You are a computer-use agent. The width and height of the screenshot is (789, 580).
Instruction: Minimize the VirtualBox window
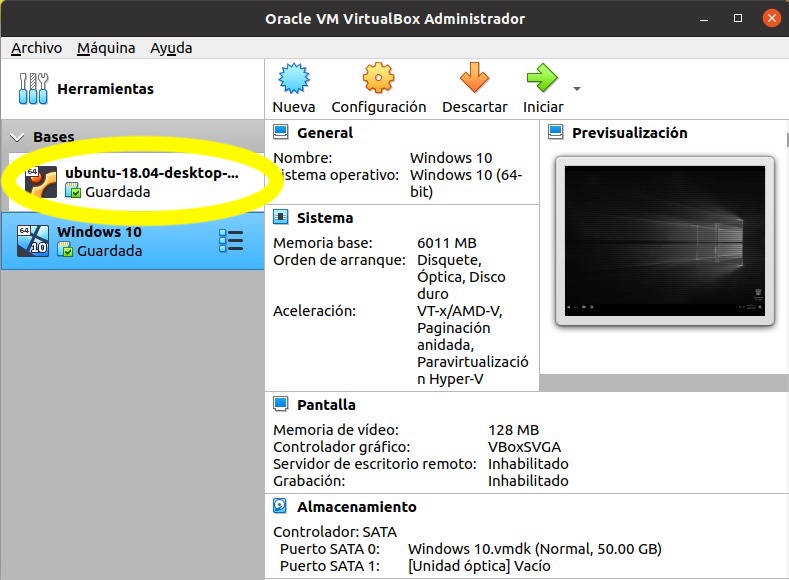click(x=704, y=19)
